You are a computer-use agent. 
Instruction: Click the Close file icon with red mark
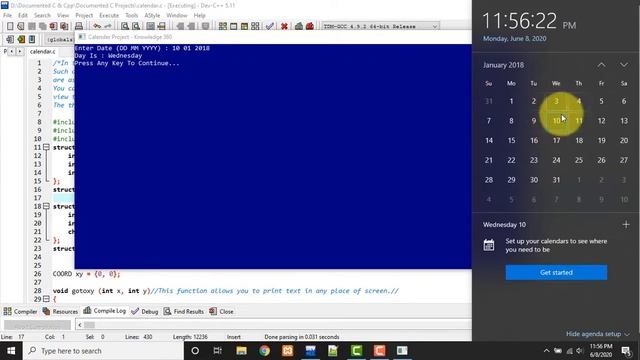point(53,26)
